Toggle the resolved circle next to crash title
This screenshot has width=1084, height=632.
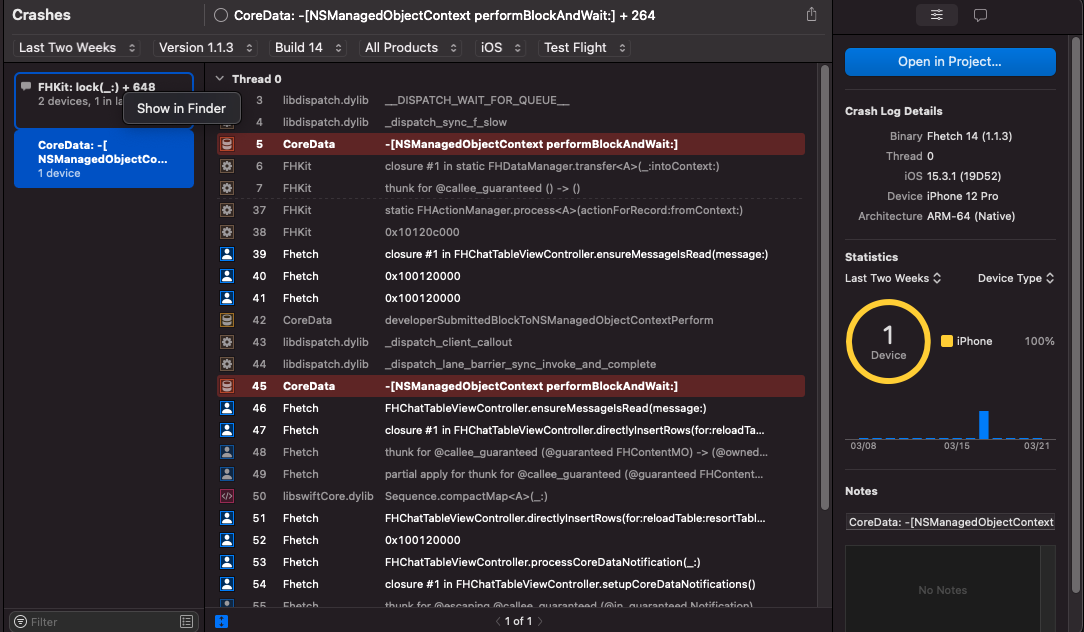point(221,15)
